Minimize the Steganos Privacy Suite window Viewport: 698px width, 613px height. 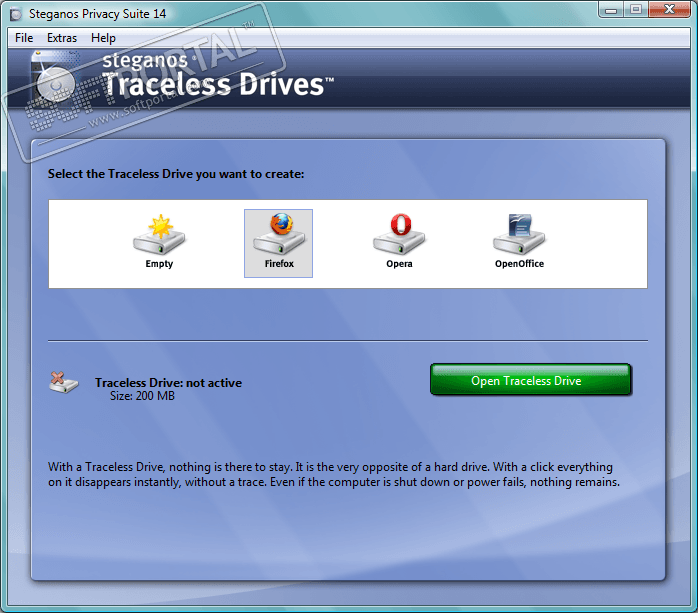pos(611,10)
